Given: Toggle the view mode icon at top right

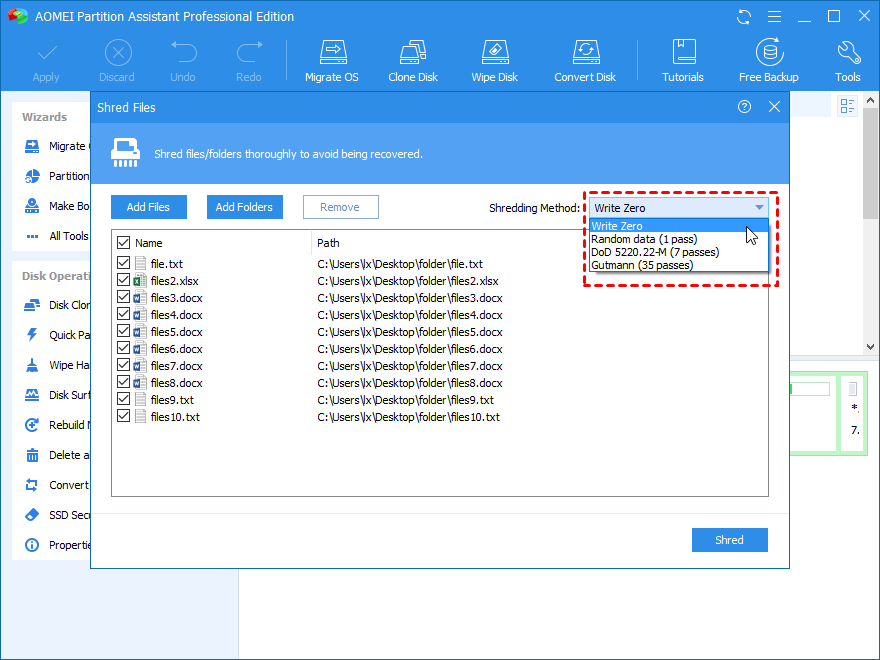Looking at the screenshot, I should tap(847, 106).
